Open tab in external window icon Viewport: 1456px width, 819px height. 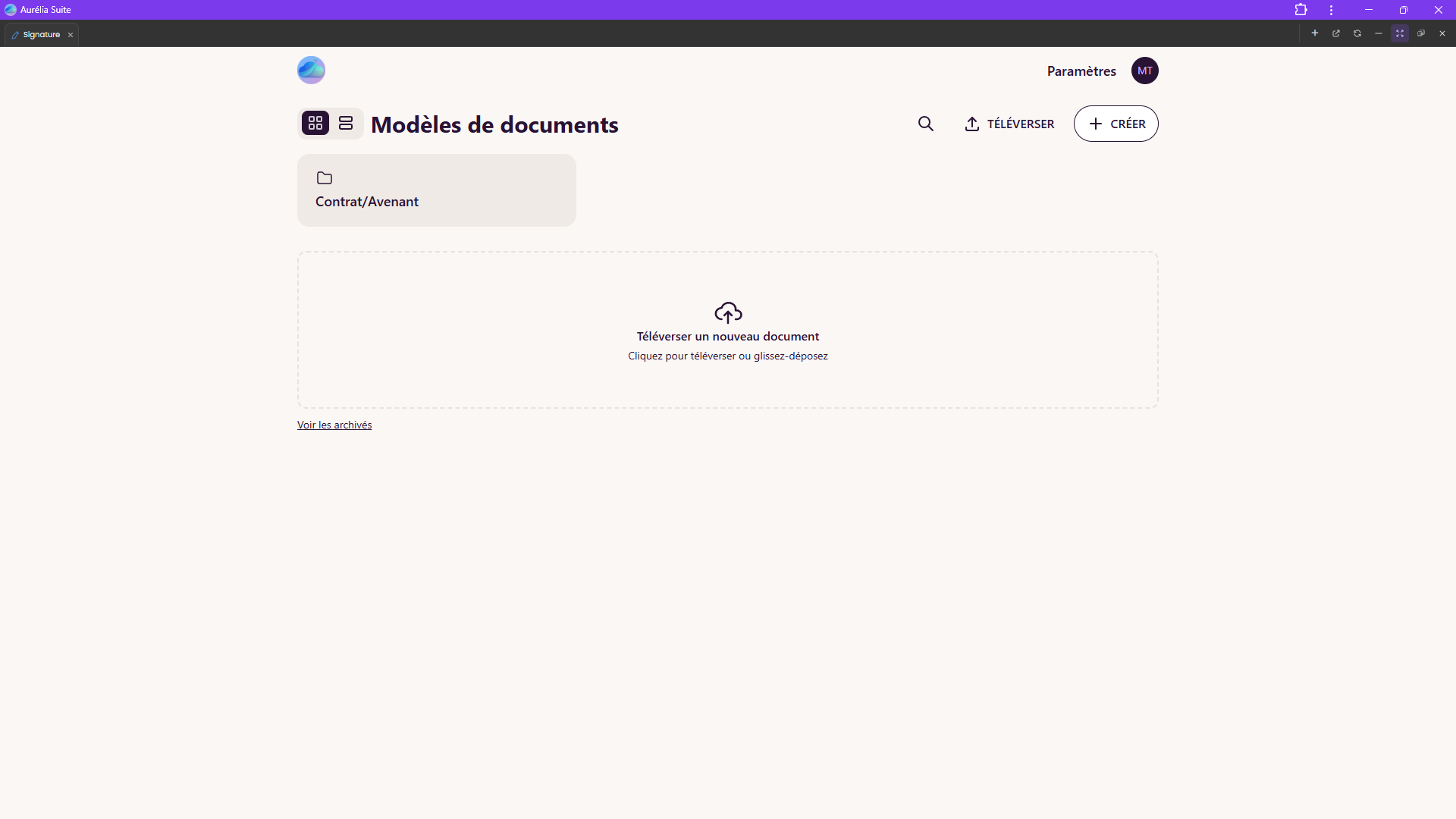pos(1336,33)
